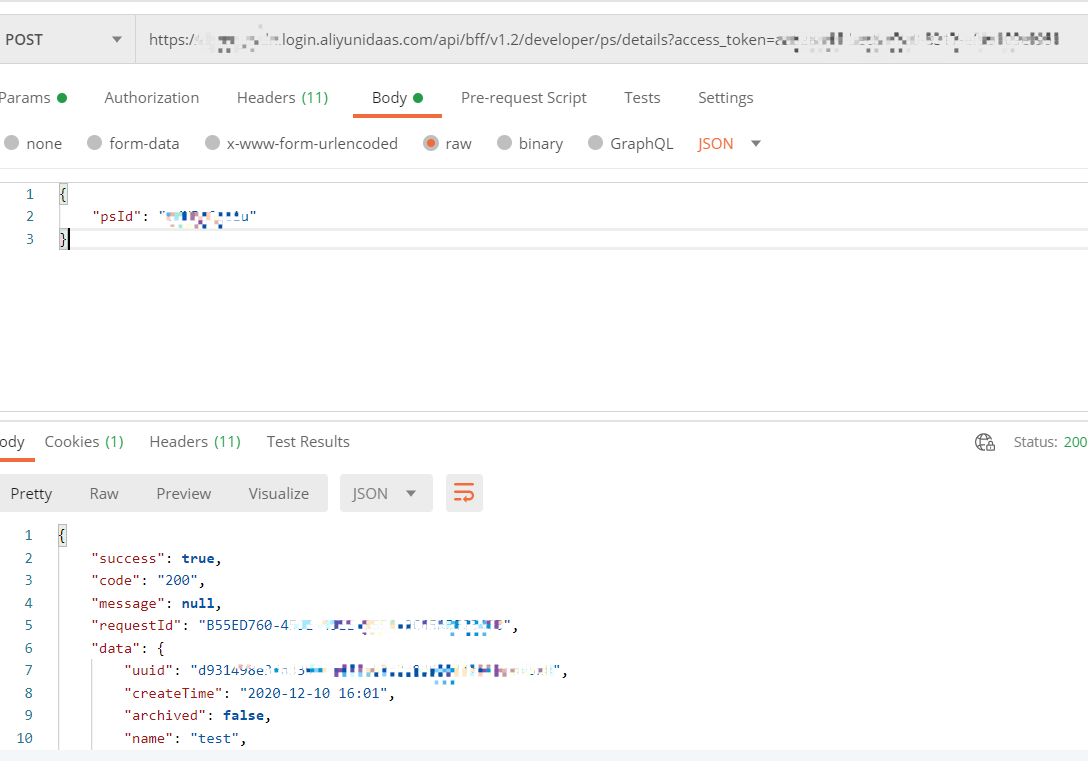Switch to the Params tab

coord(33,98)
